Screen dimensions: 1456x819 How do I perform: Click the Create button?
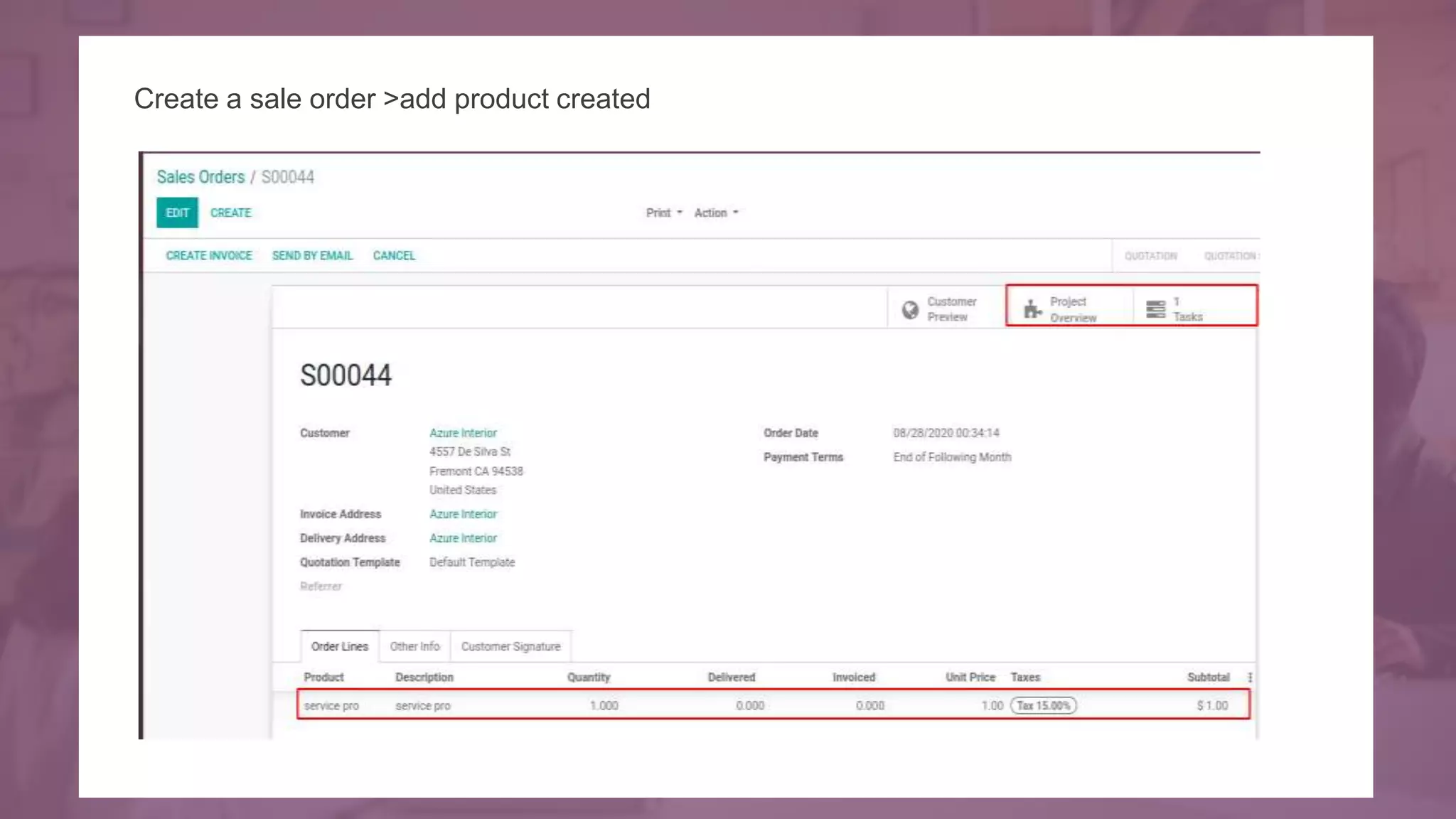[x=230, y=213]
